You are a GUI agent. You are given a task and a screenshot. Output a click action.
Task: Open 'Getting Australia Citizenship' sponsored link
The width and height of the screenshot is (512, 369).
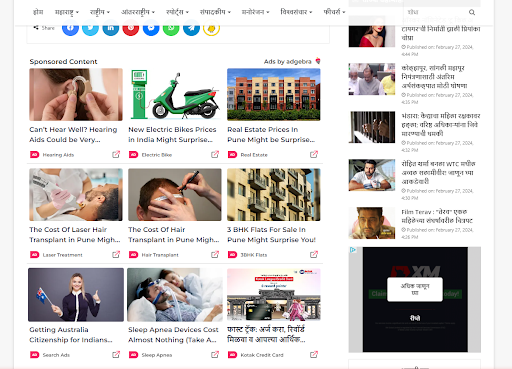tap(71, 334)
